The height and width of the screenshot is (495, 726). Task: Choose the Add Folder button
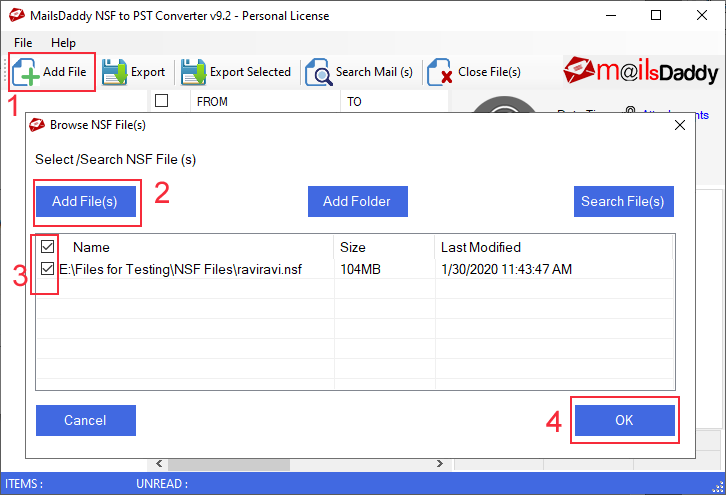tap(357, 201)
